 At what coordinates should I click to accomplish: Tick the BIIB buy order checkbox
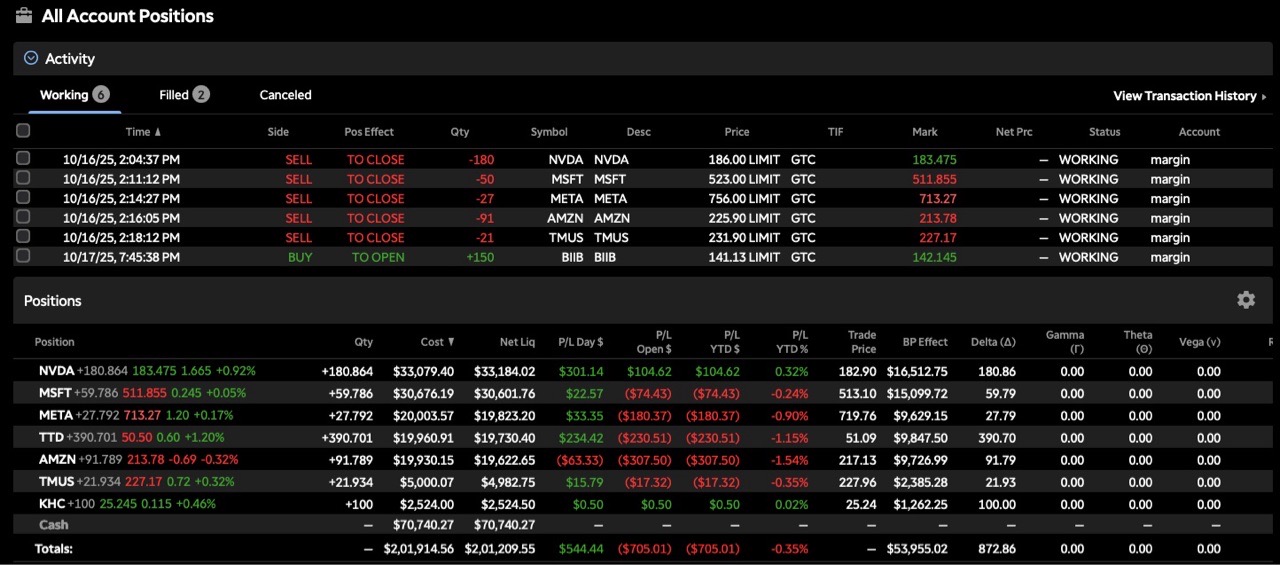coord(23,256)
